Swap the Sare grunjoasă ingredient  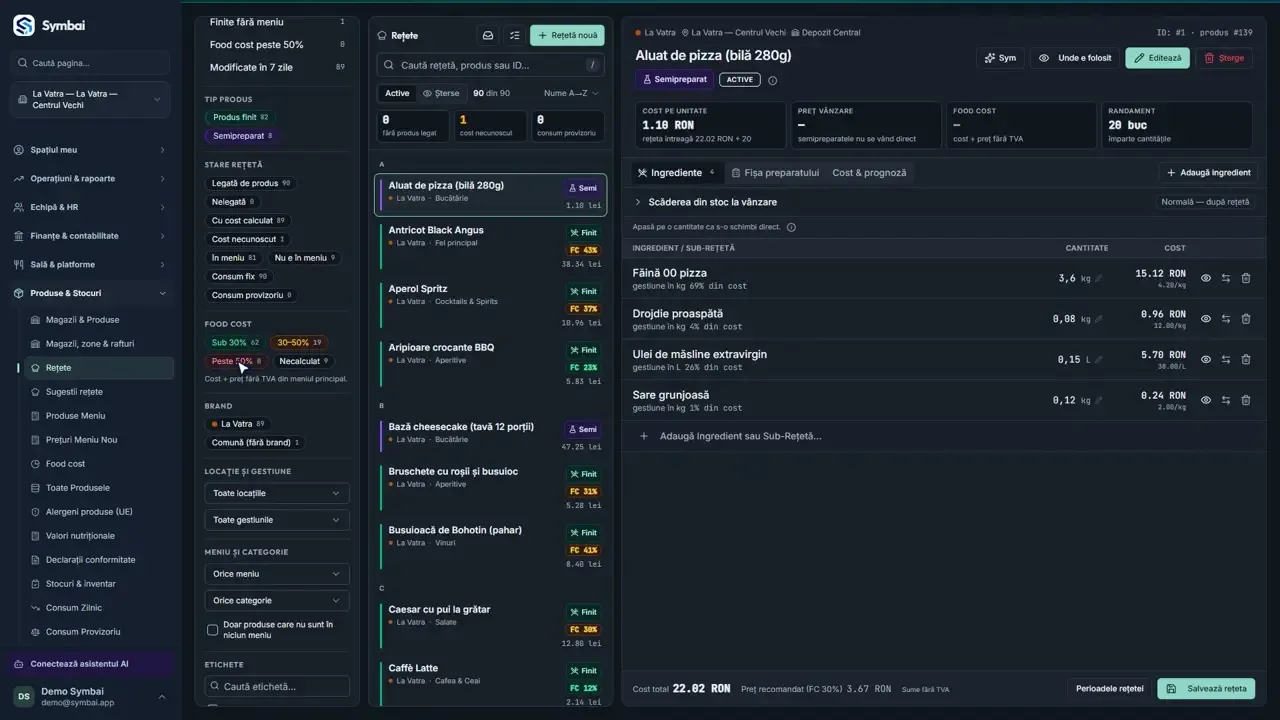[x=1226, y=400]
